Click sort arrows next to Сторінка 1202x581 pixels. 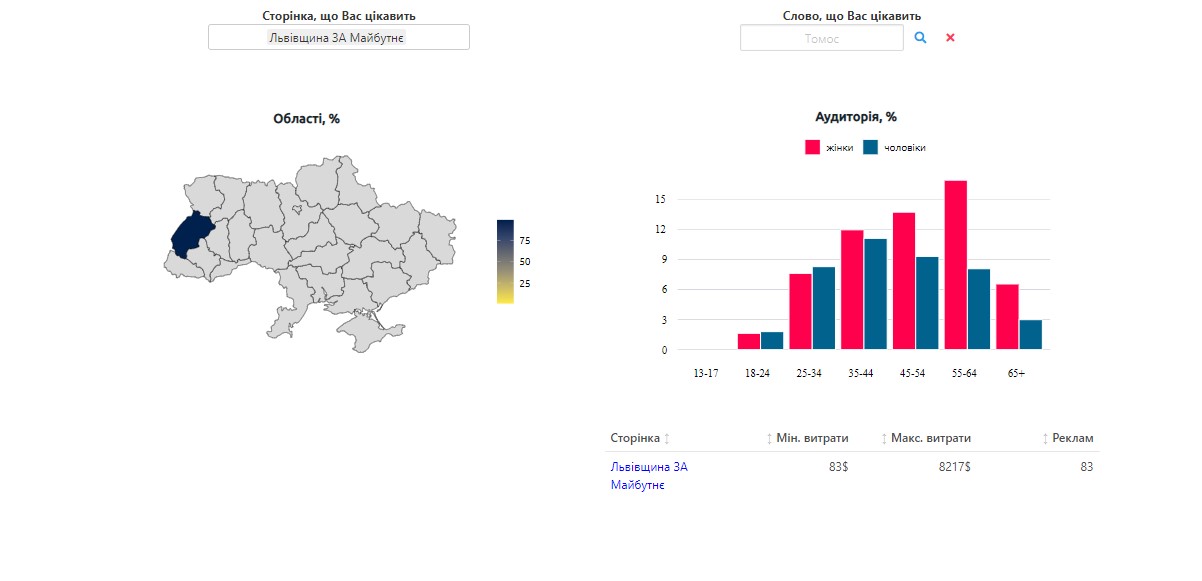[667, 439]
